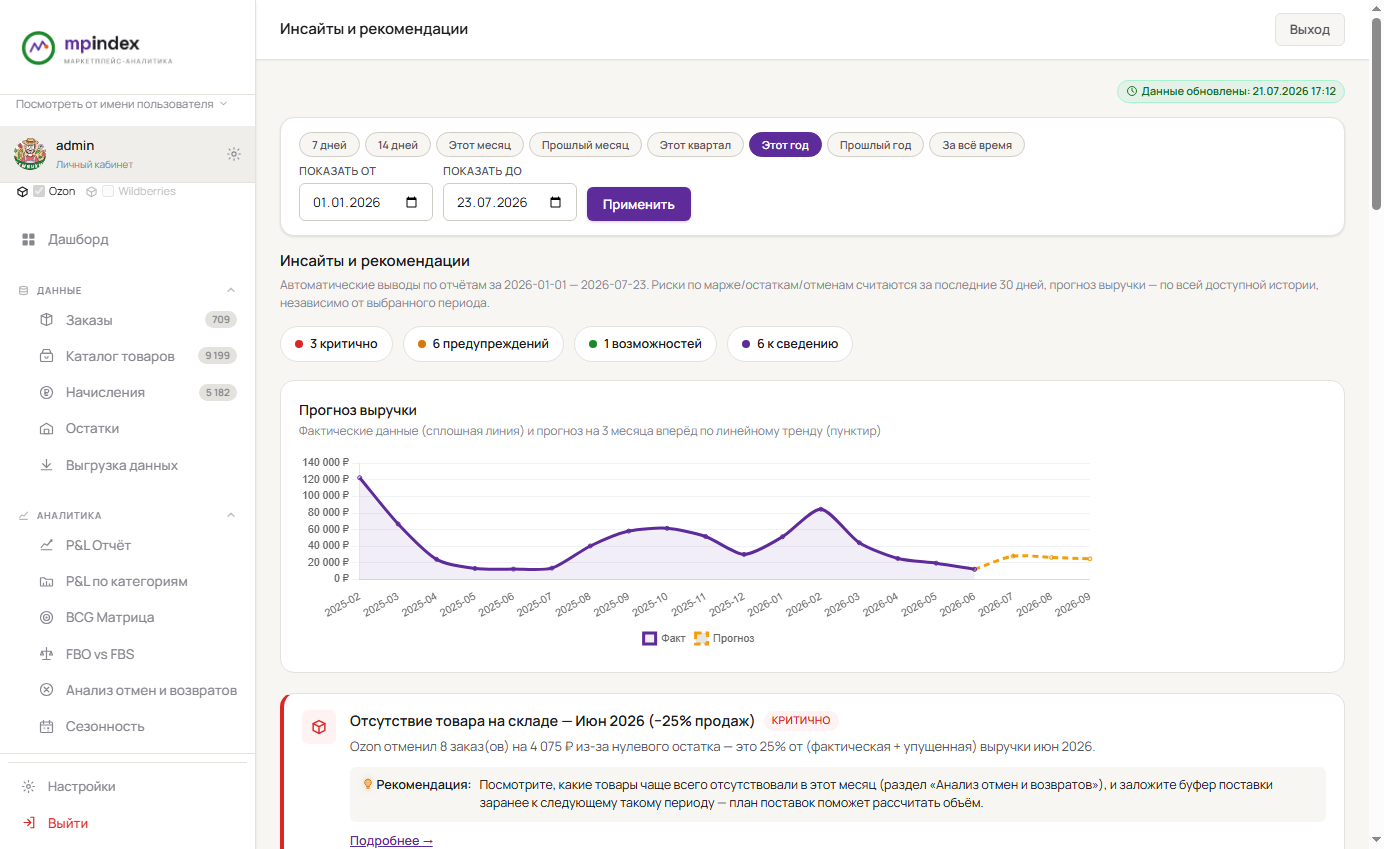Select the 7 дней period
The image size is (1384, 849).
click(328, 145)
